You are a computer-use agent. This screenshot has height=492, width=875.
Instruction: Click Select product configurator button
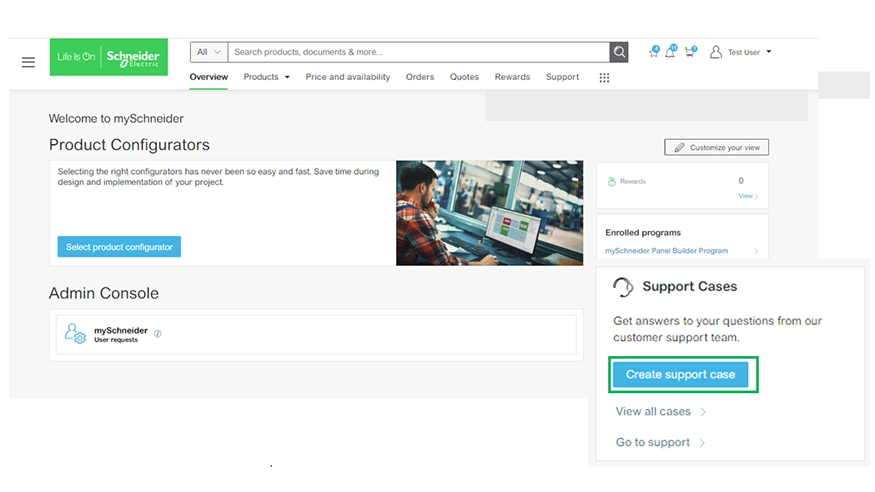point(119,247)
